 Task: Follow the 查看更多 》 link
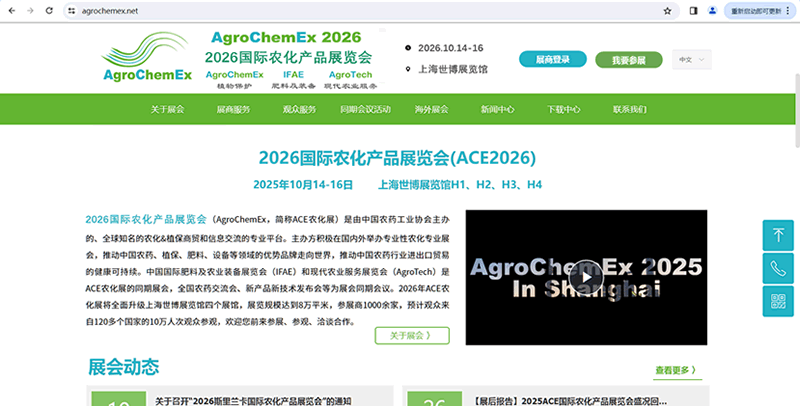675,370
